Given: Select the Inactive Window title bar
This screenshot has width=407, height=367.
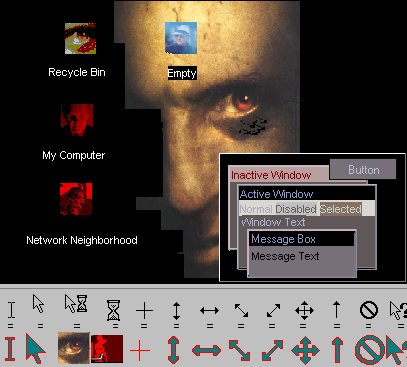Looking at the screenshot, I should pyautogui.click(x=279, y=175).
